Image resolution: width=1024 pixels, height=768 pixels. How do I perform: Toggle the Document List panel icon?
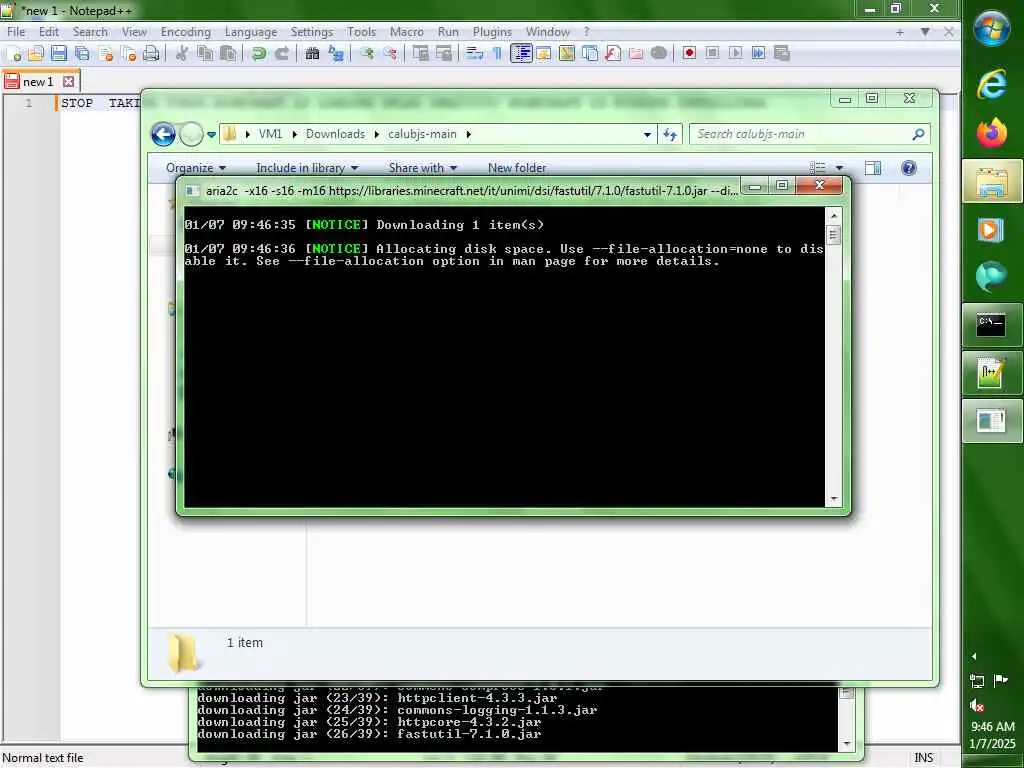tap(590, 54)
